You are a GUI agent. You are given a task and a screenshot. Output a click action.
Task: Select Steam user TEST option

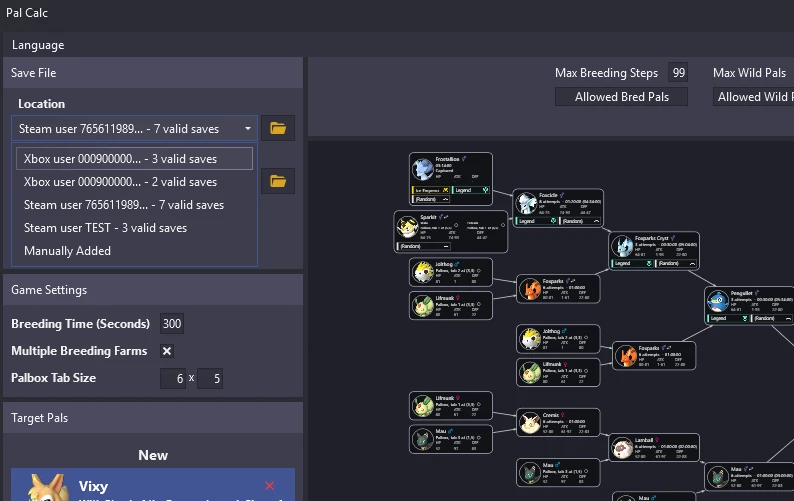[x=134, y=228]
